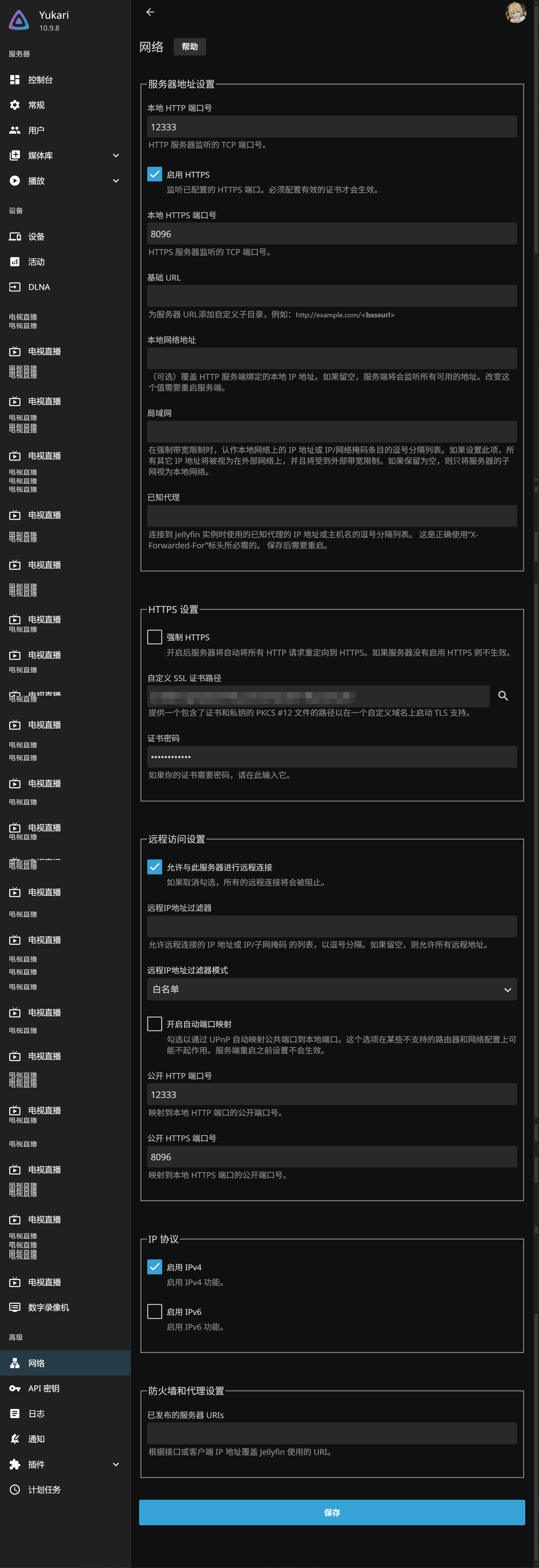
Task: Open 活动 activity icon
Action: pyautogui.click(x=15, y=262)
